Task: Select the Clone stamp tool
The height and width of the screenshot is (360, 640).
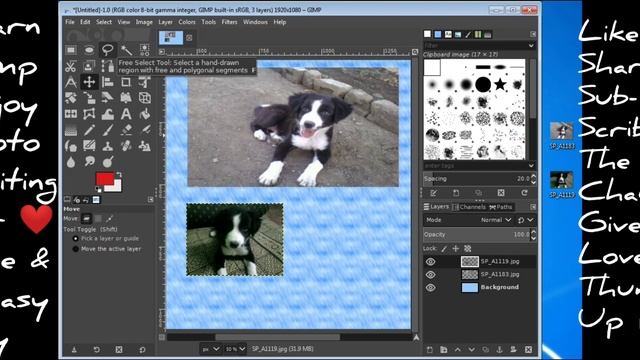Action: tap(107, 146)
